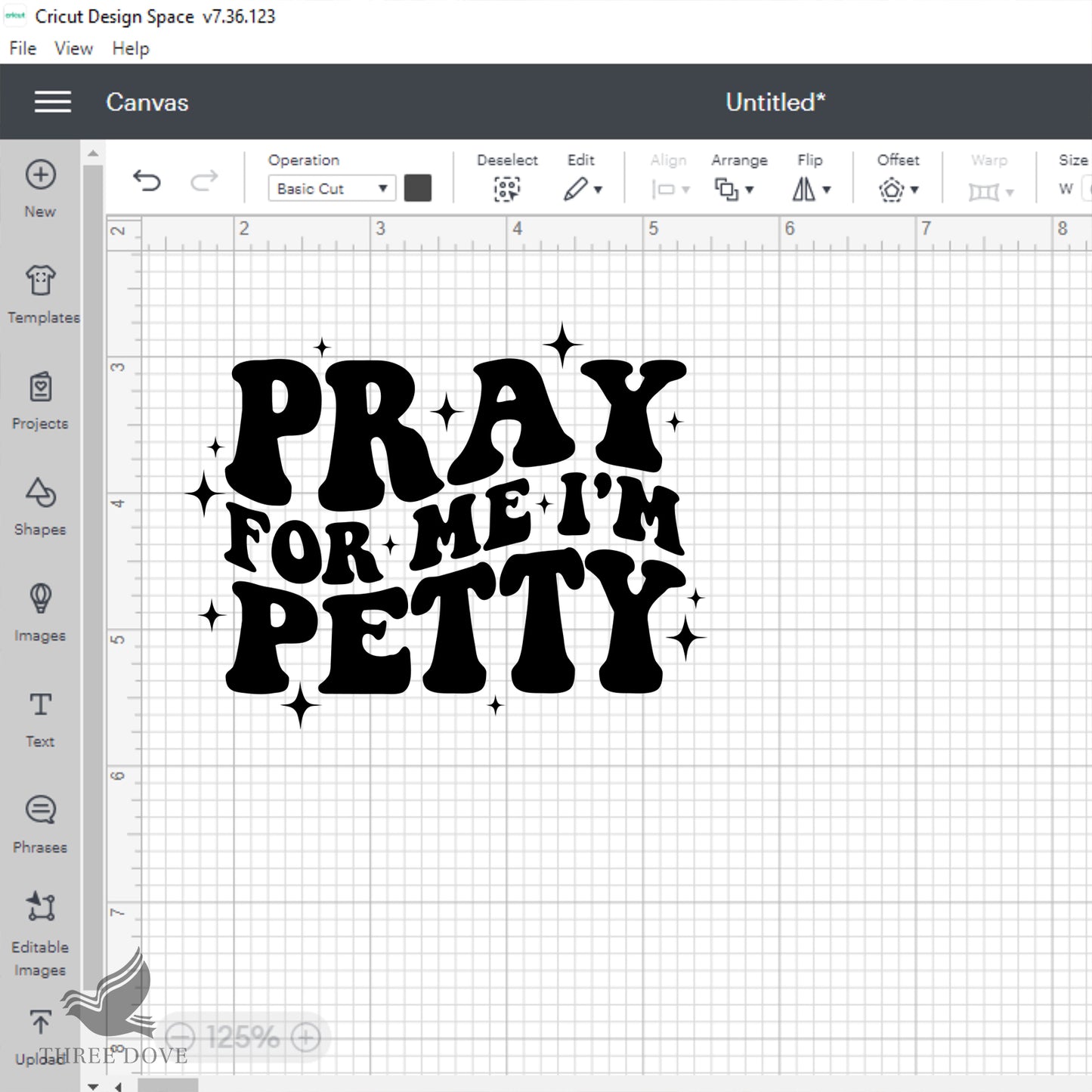Image resolution: width=1092 pixels, height=1092 pixels.
Task: Open the Projects panel
Action: click(x=40, y=401)
